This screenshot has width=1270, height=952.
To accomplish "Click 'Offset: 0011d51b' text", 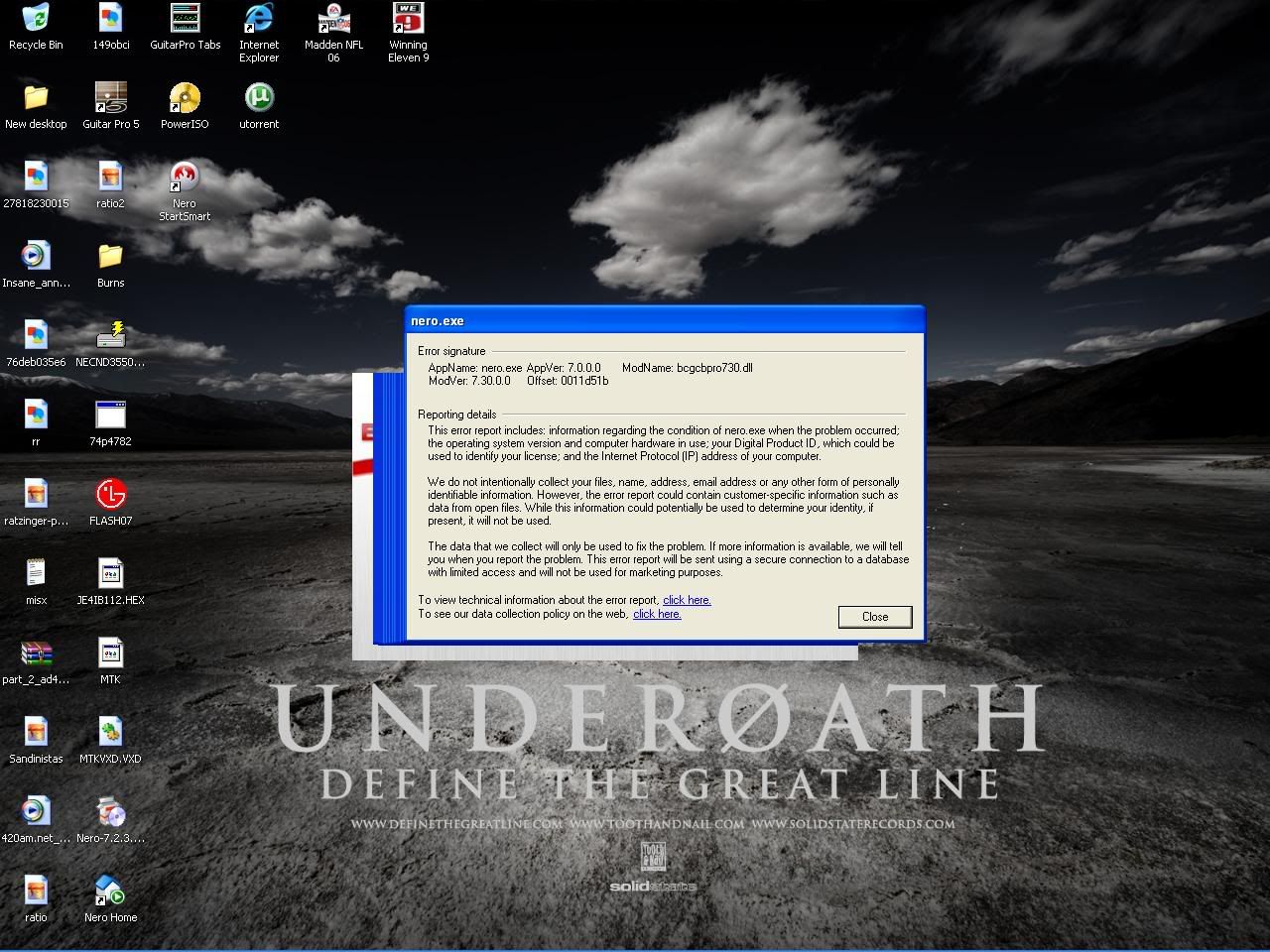I will pyautogui.click(x=568, y=381).
